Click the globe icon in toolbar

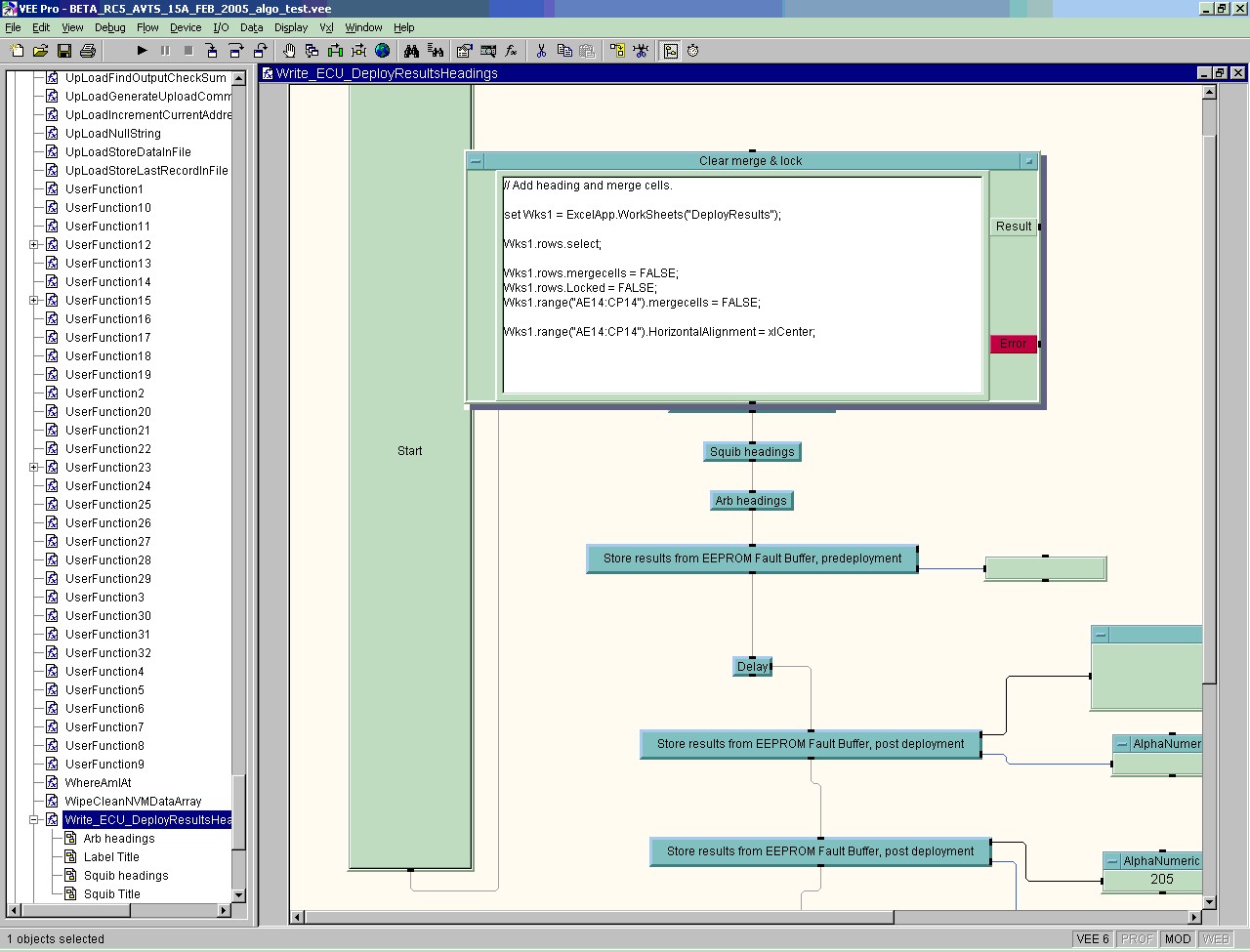tap(383, 51)
